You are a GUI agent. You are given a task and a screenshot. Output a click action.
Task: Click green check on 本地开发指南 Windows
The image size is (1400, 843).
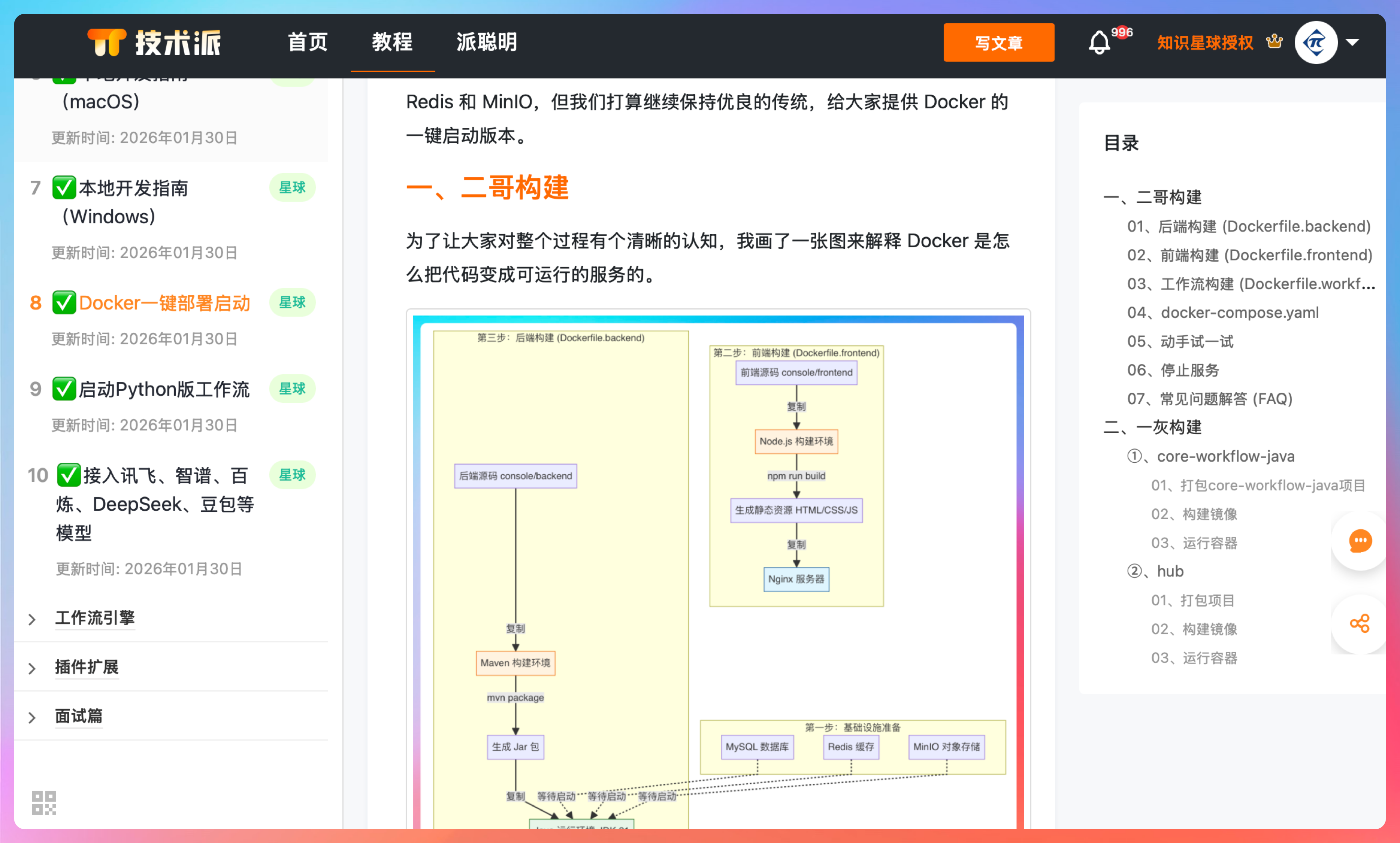(64, 188)
